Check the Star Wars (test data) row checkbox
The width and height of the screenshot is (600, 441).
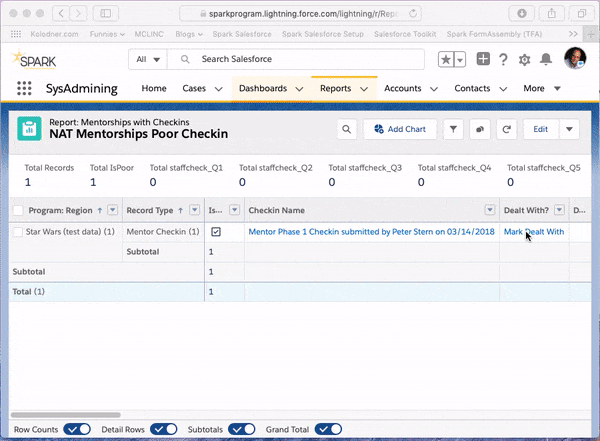pyautogui.click(x=18, y=232)
